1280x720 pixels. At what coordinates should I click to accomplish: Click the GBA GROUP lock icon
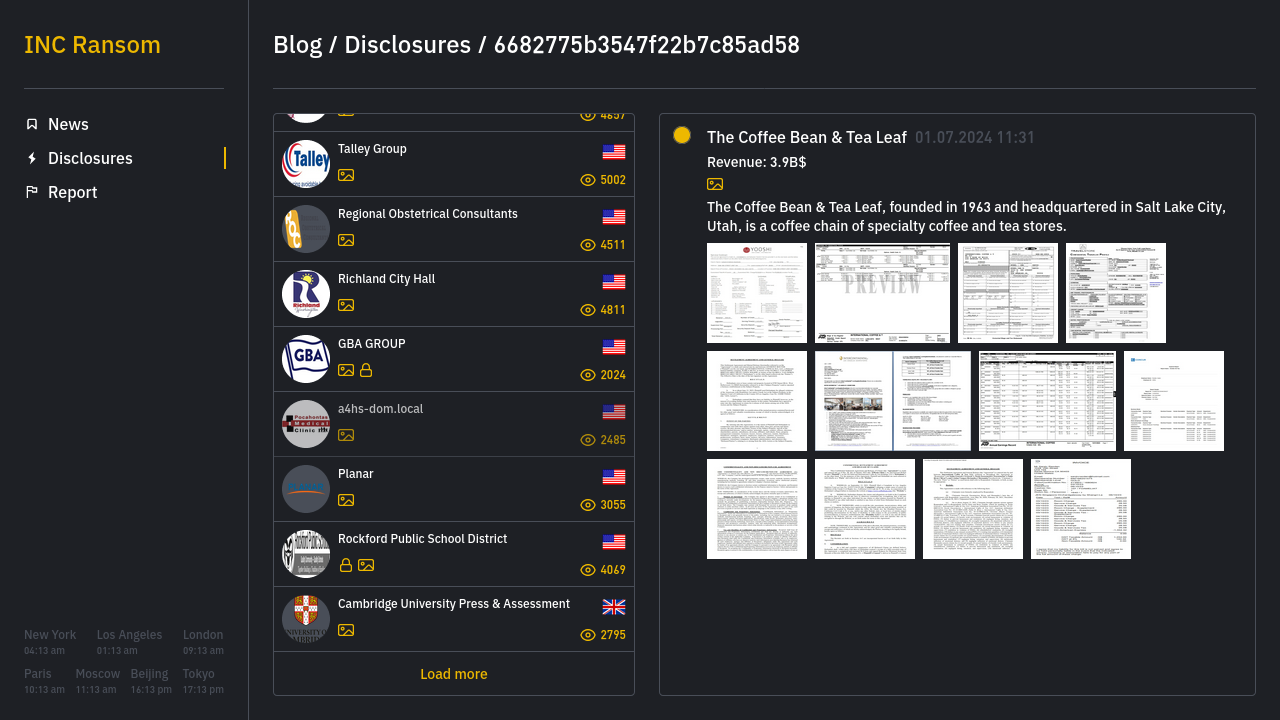pos(366,370)
